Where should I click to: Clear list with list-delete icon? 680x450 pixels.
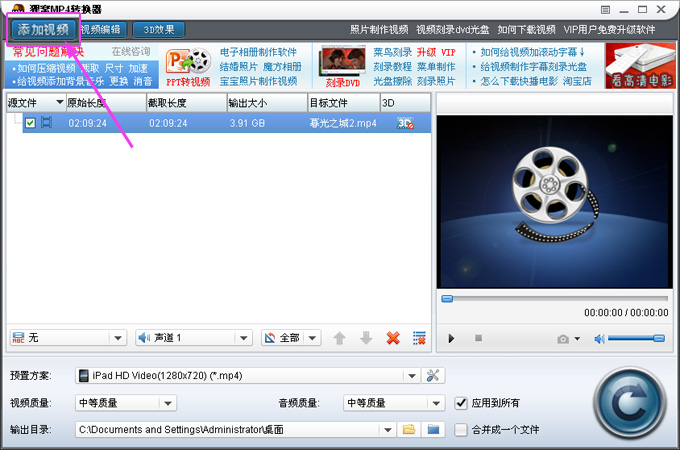point(419,338)
